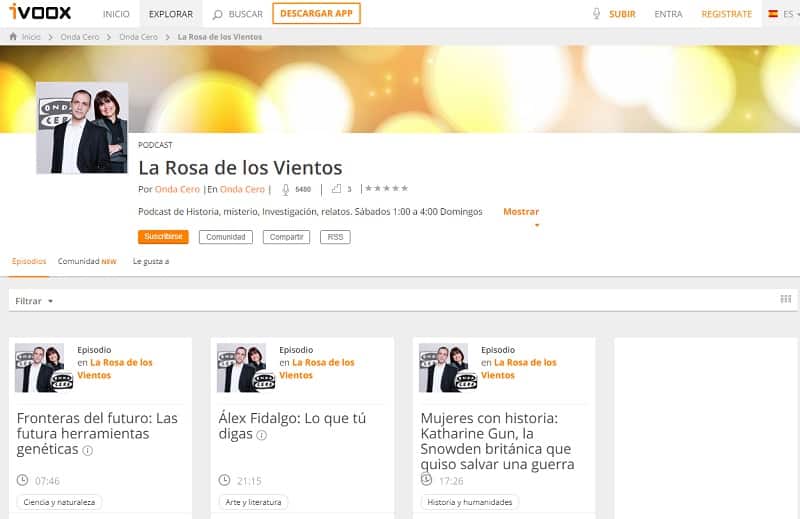
Task: Click the BUSCAR search field
Action: [x=245, y=14]
